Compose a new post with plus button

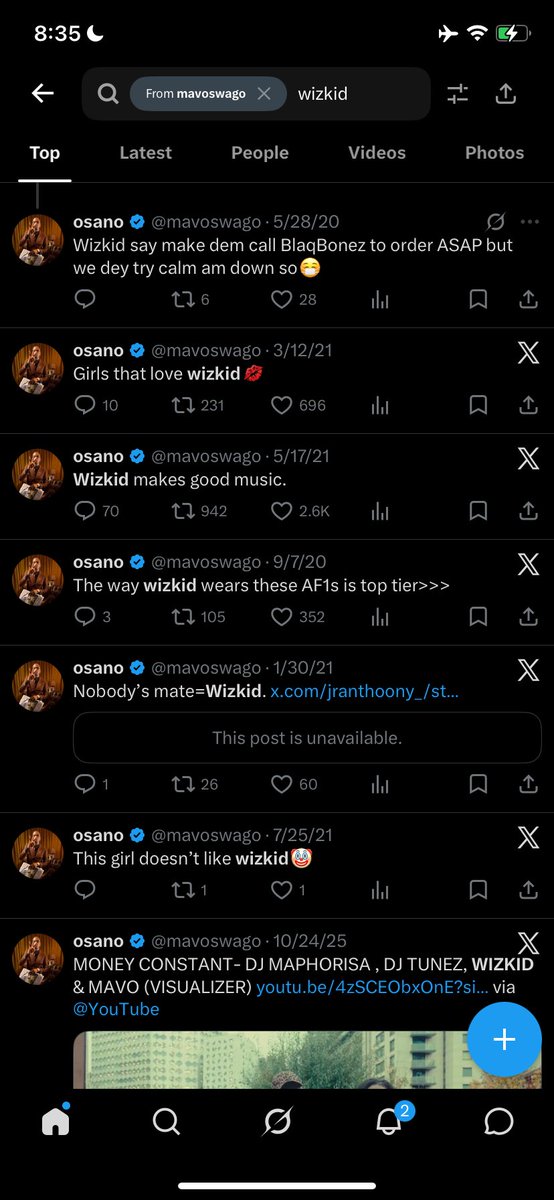point(504,1039)
